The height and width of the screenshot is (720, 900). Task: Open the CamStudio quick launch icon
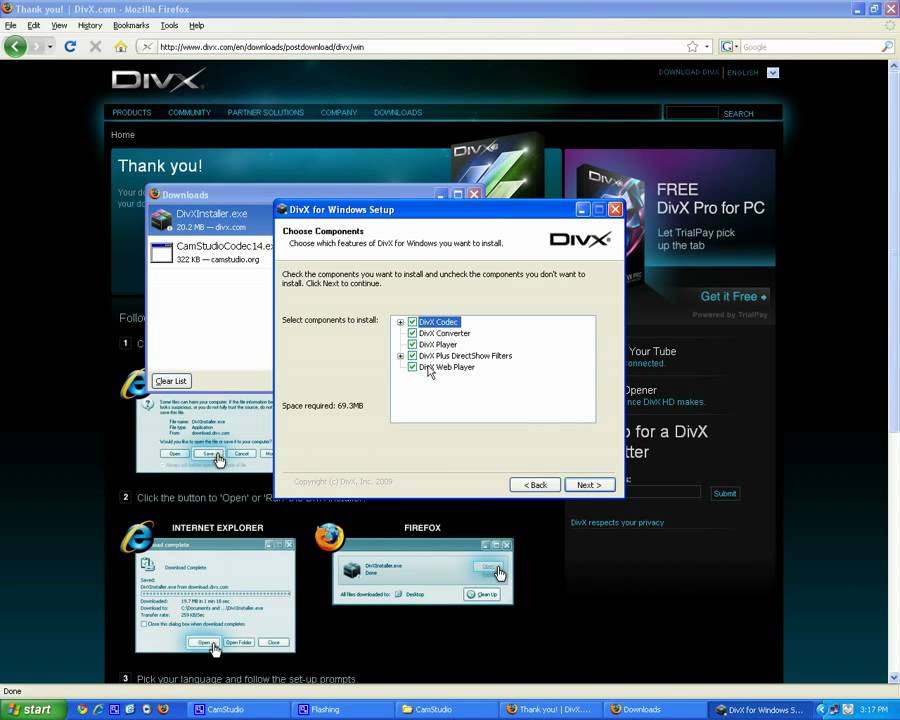tap(114, 709)
